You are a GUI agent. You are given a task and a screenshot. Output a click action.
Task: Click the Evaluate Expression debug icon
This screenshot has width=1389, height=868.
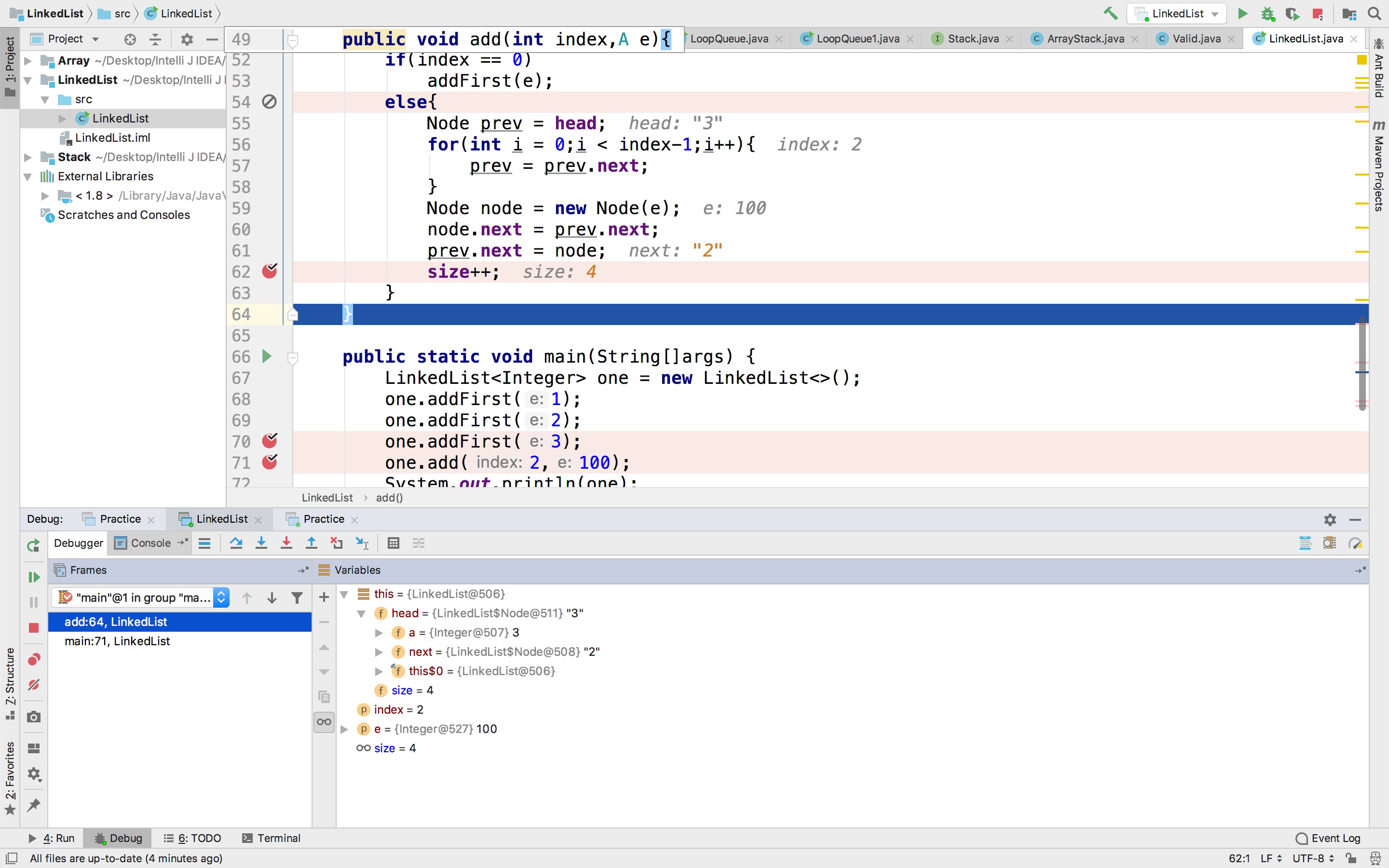[x=394, y=543]
